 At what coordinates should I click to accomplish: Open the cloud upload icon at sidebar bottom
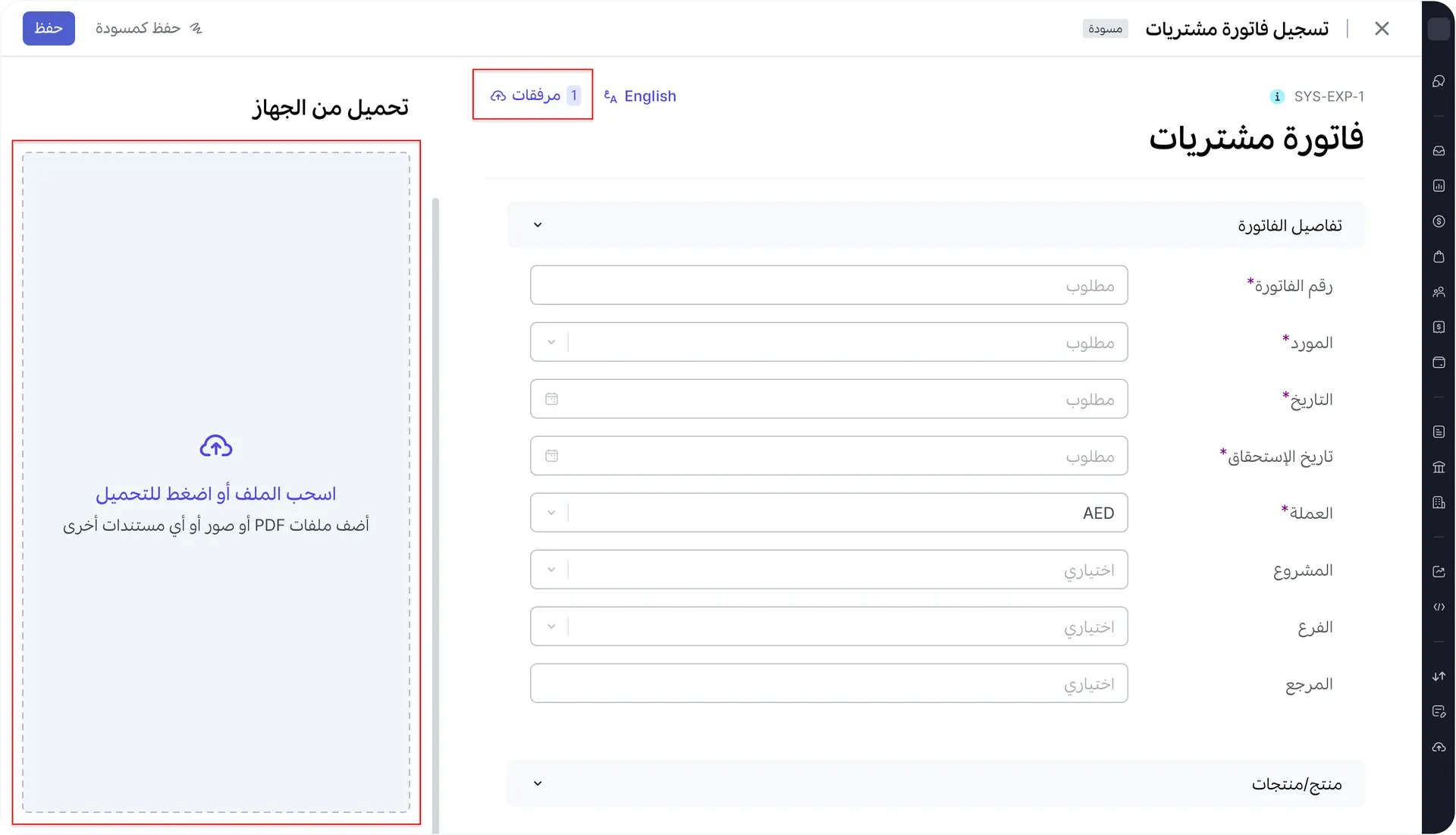(1439, 748)
